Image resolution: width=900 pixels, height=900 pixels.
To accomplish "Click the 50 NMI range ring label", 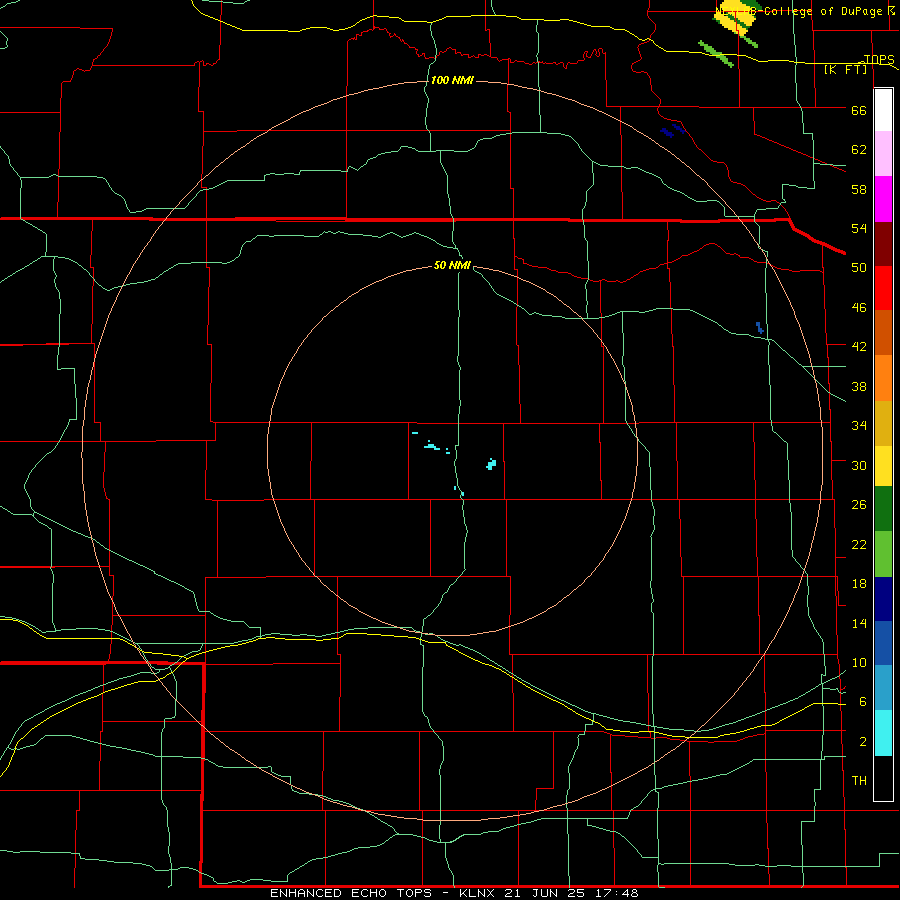I will [x=452, y=265].
